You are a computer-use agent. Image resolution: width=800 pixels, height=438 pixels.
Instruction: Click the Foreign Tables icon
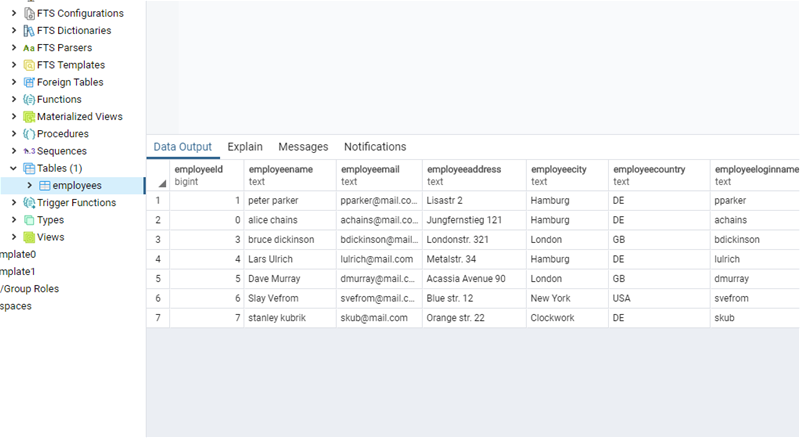click(x=29, y=82)
